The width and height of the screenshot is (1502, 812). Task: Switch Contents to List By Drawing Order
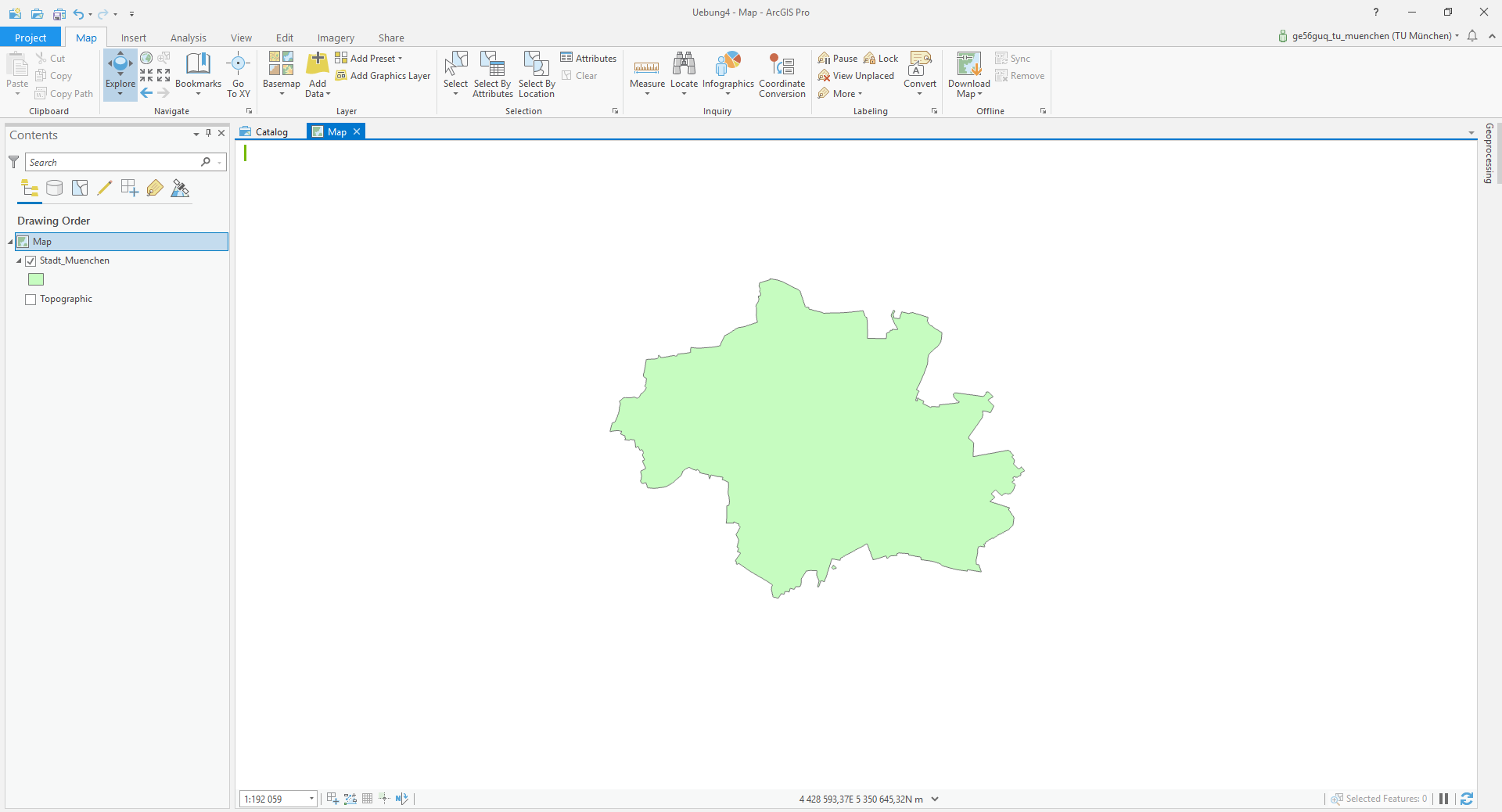pos(30,188)
